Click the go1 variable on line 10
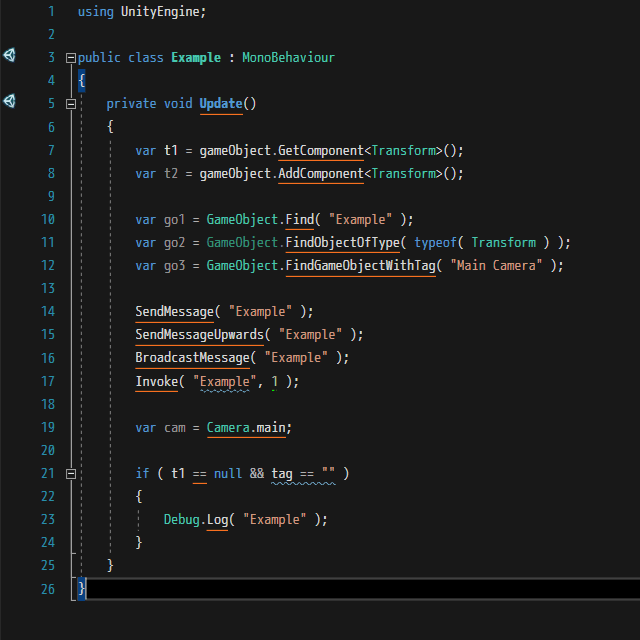The image size is (640, 640). coord(174,220)
